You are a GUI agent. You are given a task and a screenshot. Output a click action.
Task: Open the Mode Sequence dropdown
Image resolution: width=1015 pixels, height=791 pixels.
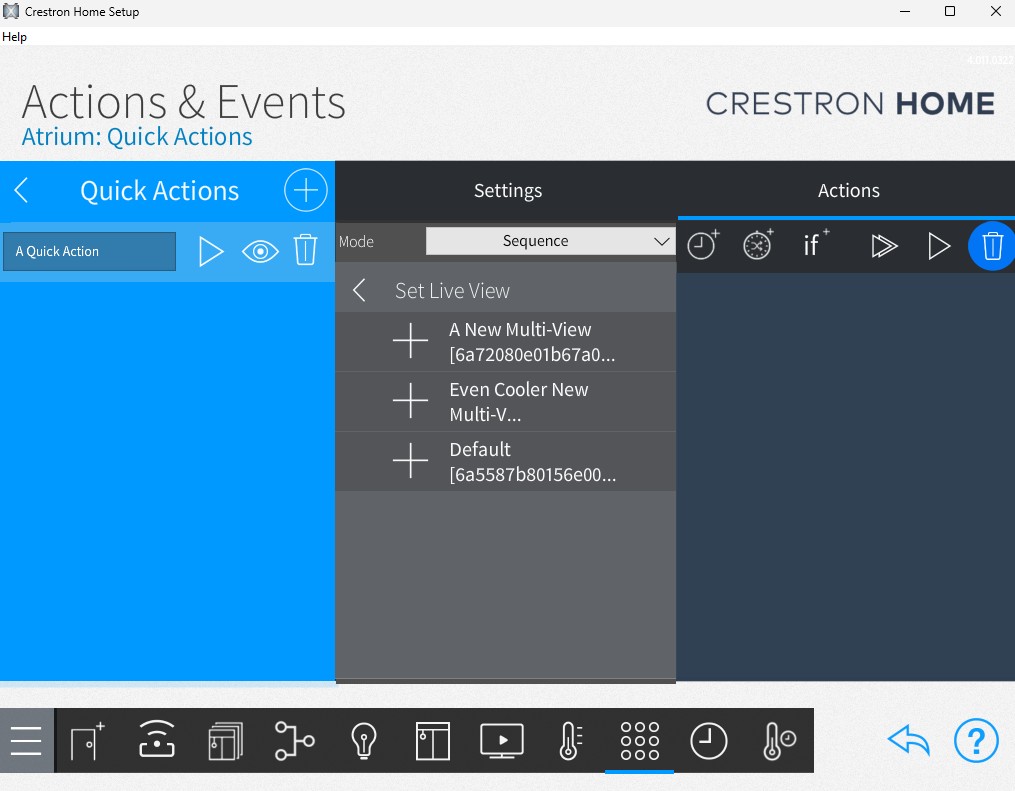click(x=550, y=241)
